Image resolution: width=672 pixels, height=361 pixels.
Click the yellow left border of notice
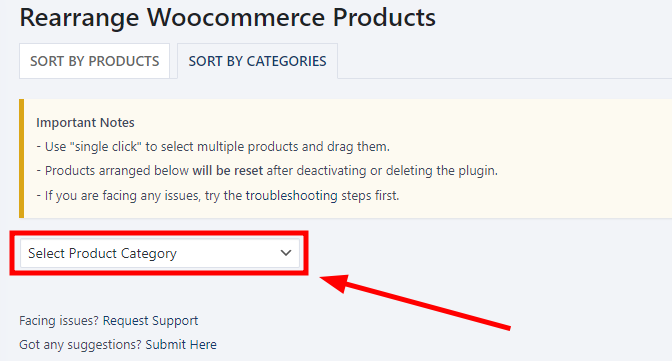point(21,159)
